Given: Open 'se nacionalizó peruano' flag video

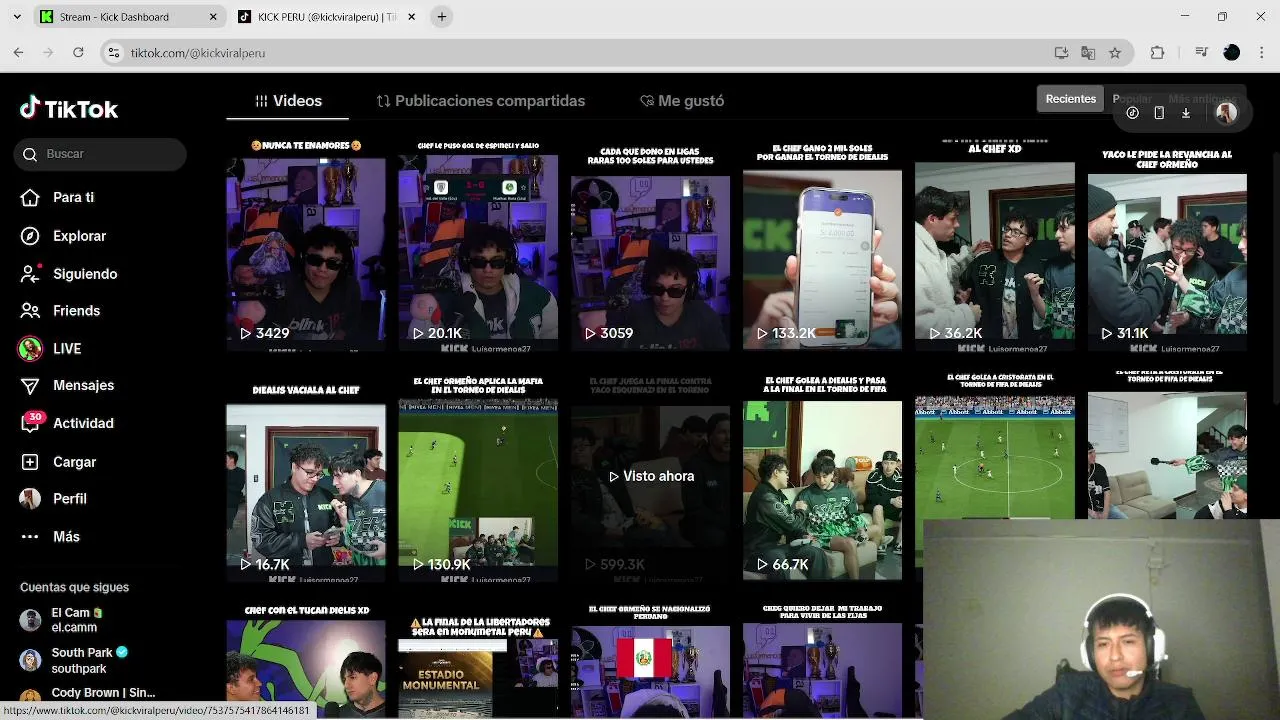Looking at the screenshot, I should point(650,660).
